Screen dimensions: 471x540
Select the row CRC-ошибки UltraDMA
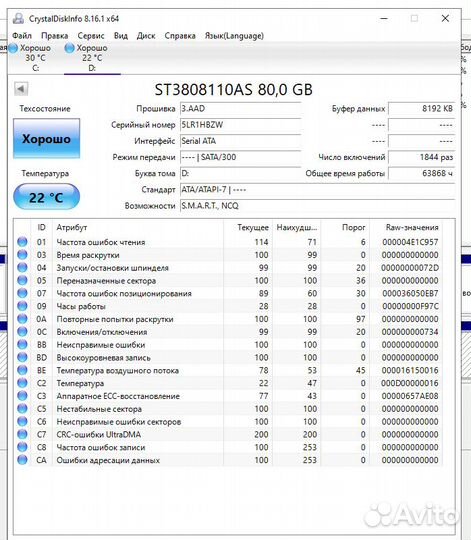pos(228,434)
